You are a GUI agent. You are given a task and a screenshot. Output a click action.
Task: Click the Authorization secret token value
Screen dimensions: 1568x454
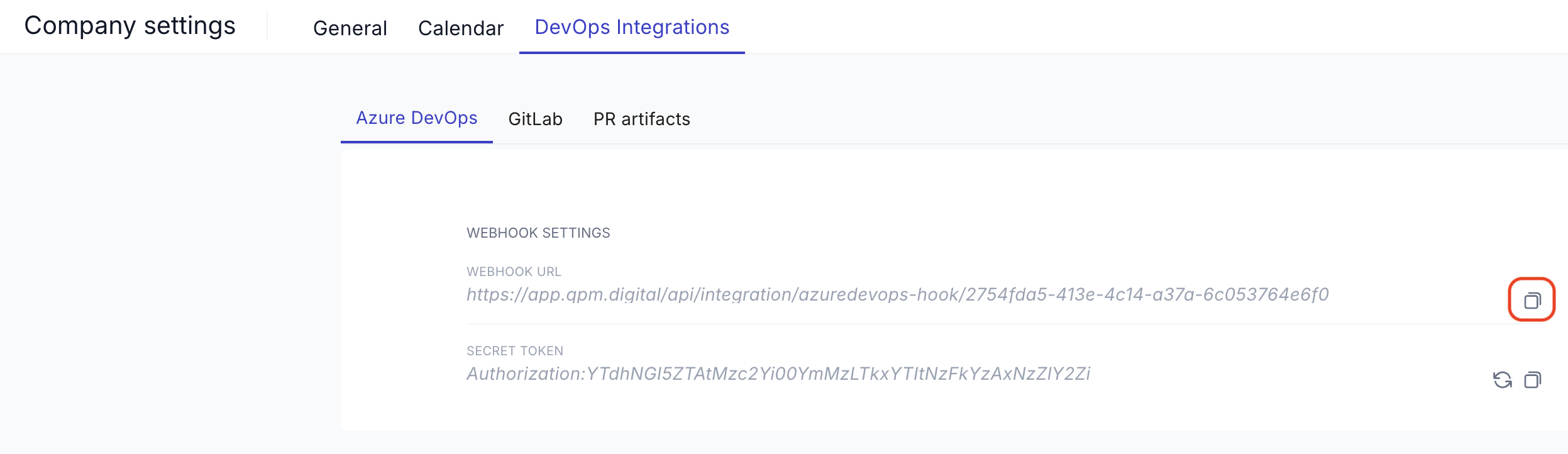tap(778, 374)
